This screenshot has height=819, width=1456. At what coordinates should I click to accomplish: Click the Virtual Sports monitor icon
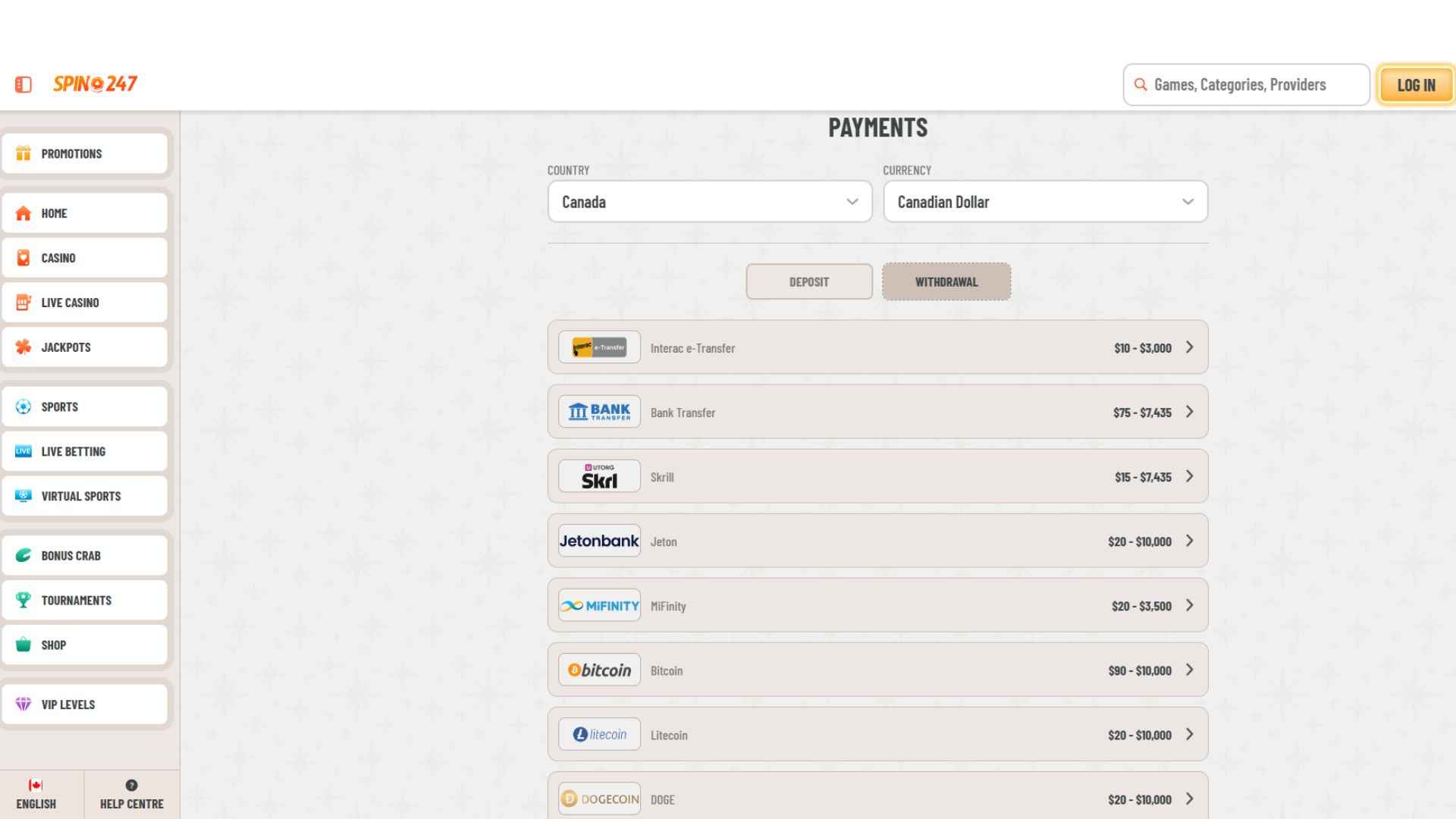click(x=24, y=497)
